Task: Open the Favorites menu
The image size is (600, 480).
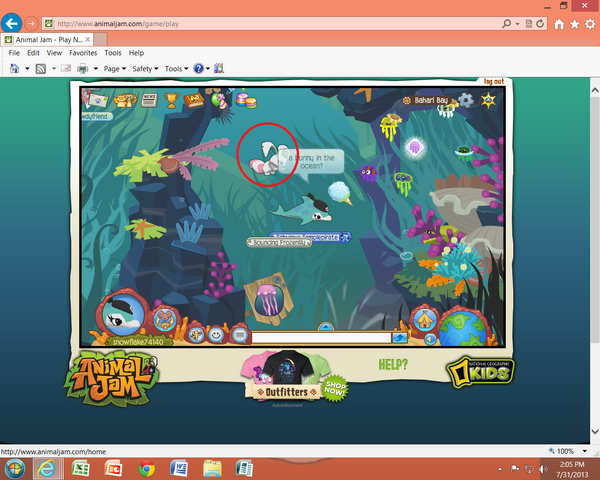Action: (x=83, y=53)
